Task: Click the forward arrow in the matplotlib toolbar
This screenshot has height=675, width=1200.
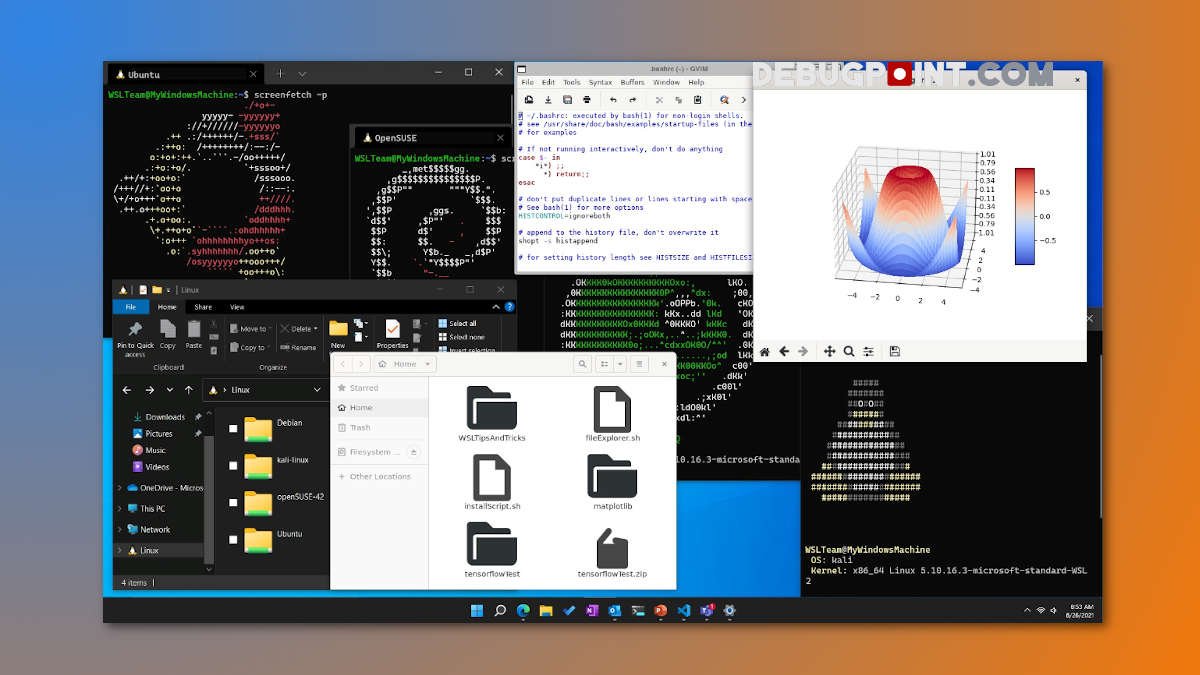Action: 802,351
